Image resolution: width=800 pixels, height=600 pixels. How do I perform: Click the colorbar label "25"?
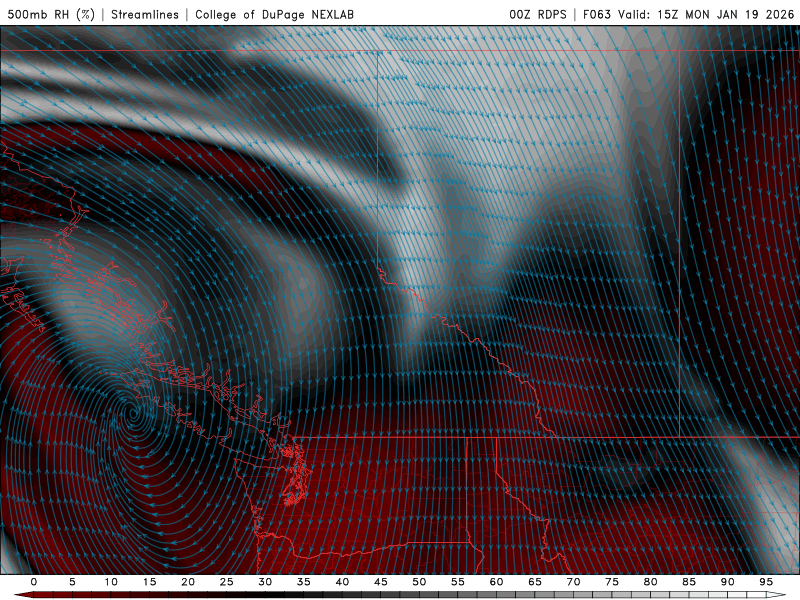(227, 582)
